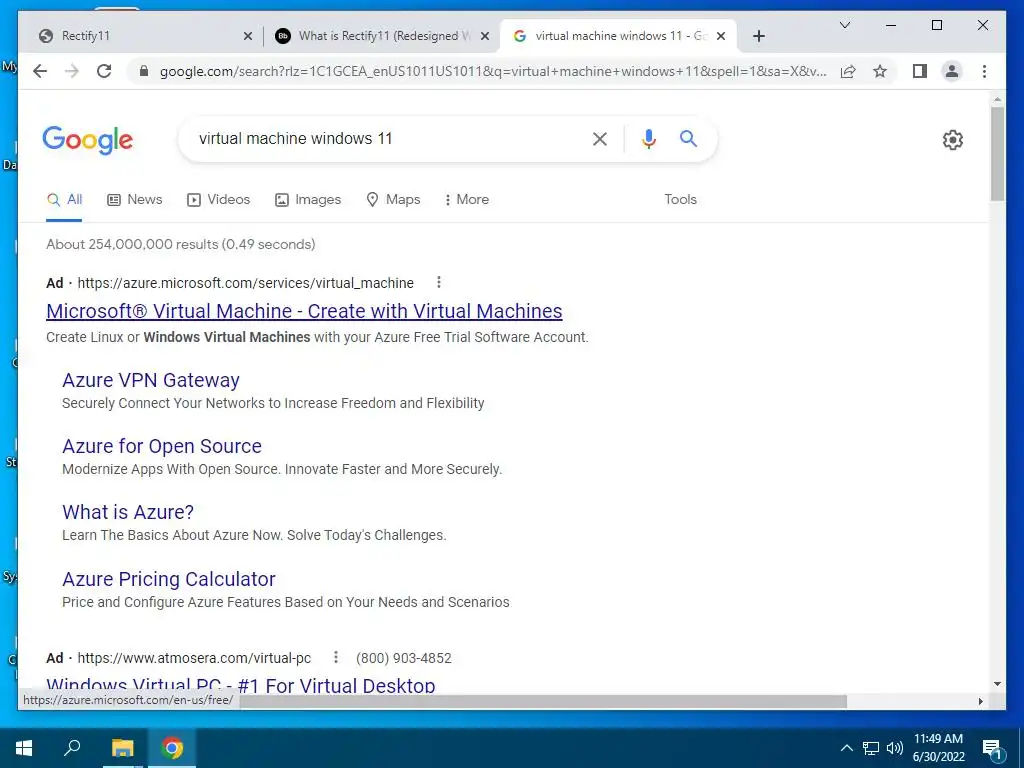Image resolution: width=1024 pixels, height=768 pixels.
Task: Click the scroll up arrow
Action: (x=997, y=100)
